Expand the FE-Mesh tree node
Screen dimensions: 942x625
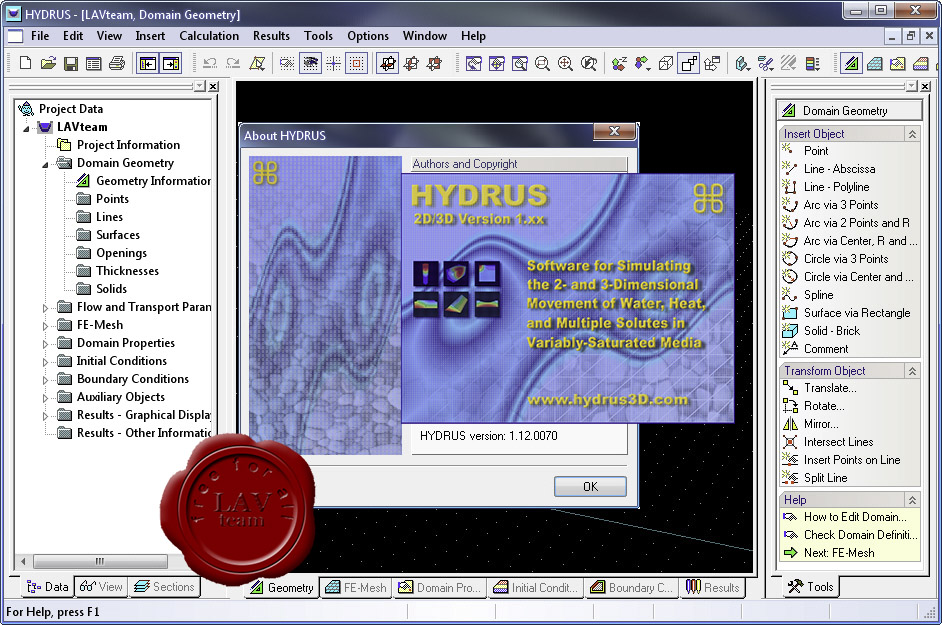click(x=45, y=326)
